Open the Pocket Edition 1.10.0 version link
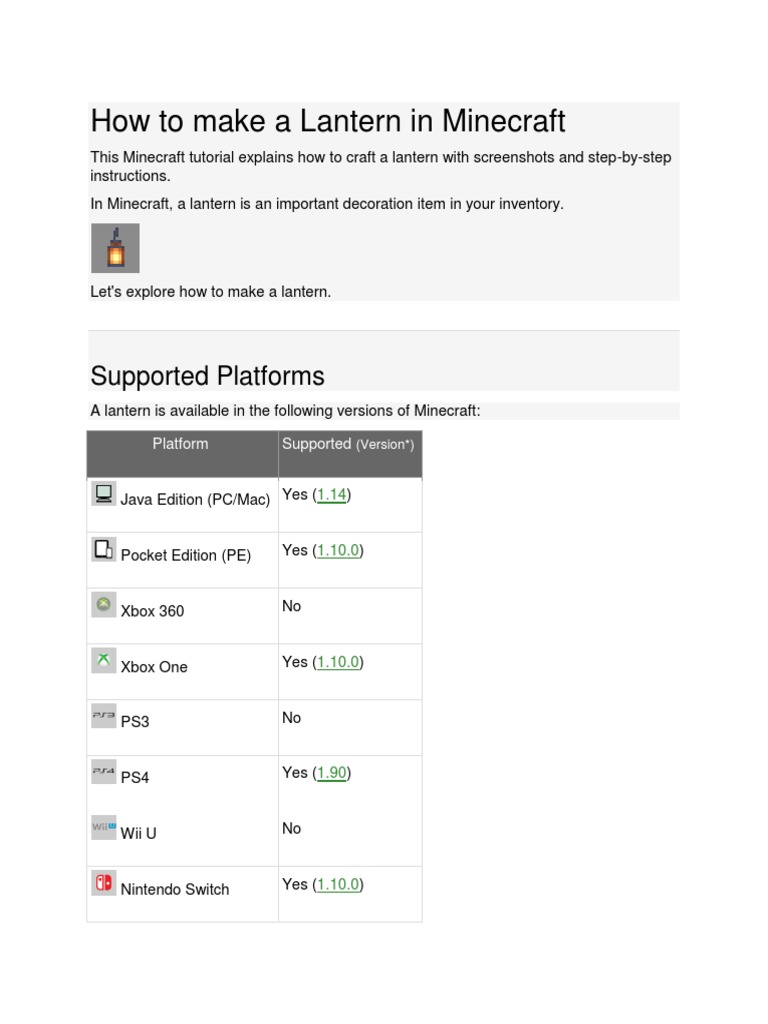Viewport: 768px width, 1024px height. pos(337,550)
